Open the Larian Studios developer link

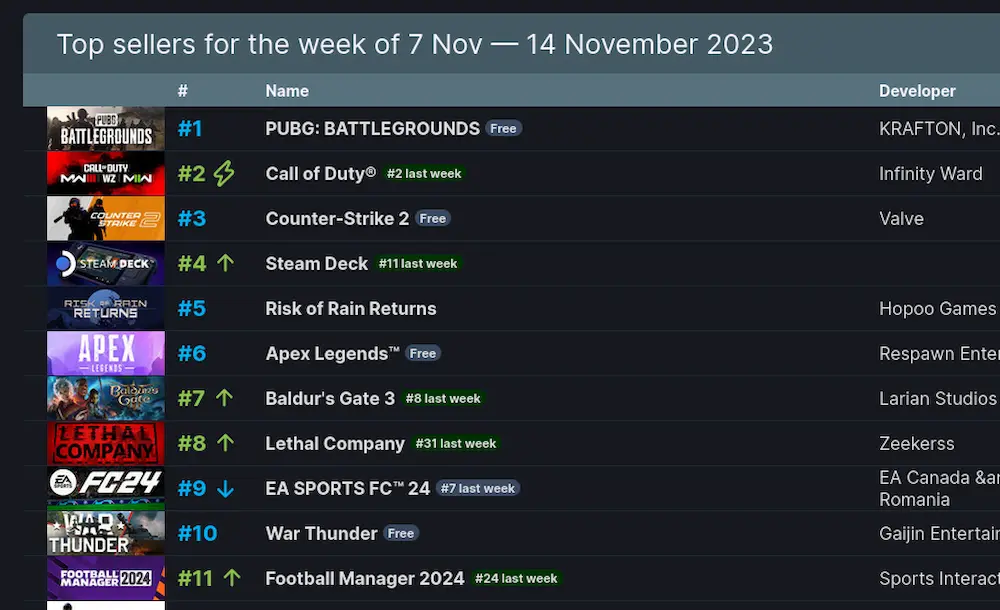pos(937,399)
